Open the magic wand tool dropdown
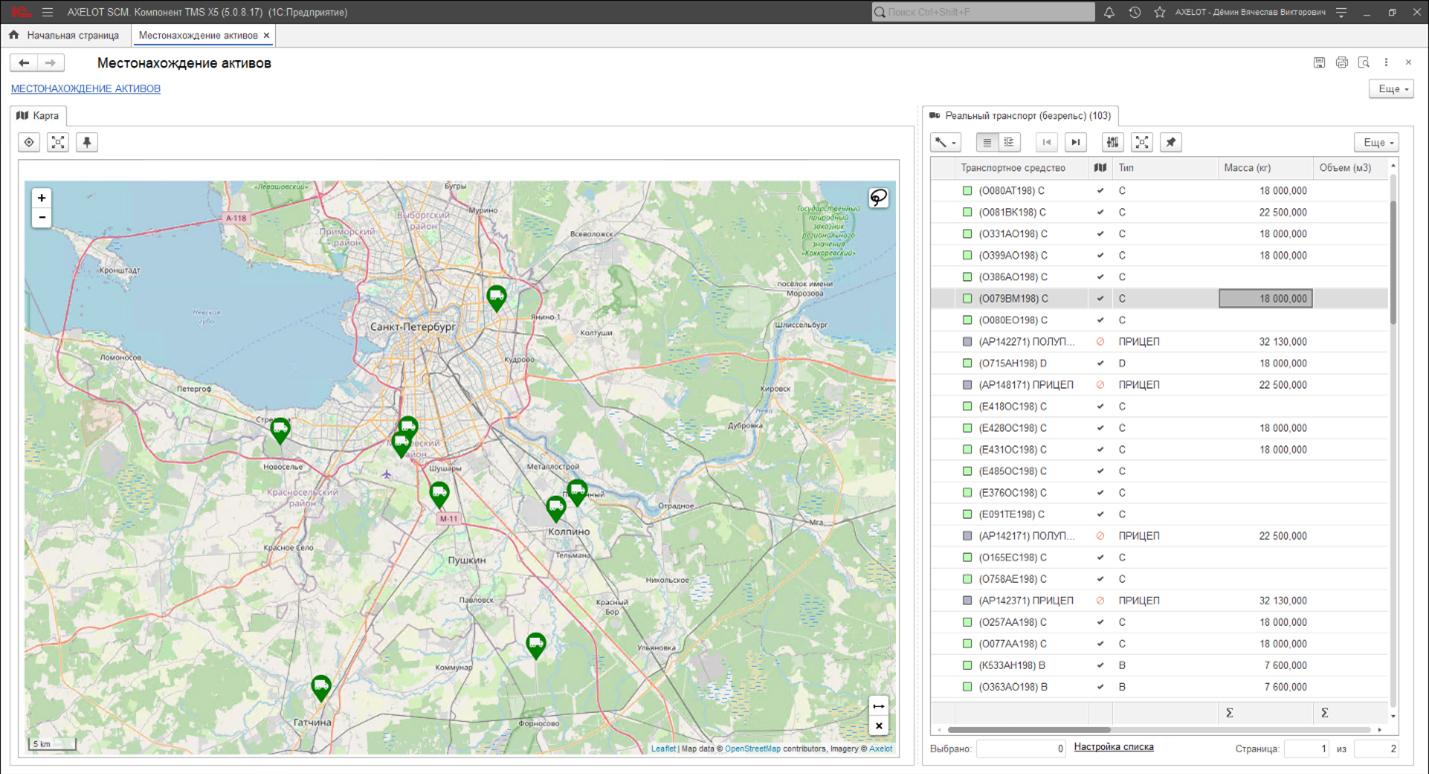This screenshot has height=774, width=1429. click(x=946, y=142)
